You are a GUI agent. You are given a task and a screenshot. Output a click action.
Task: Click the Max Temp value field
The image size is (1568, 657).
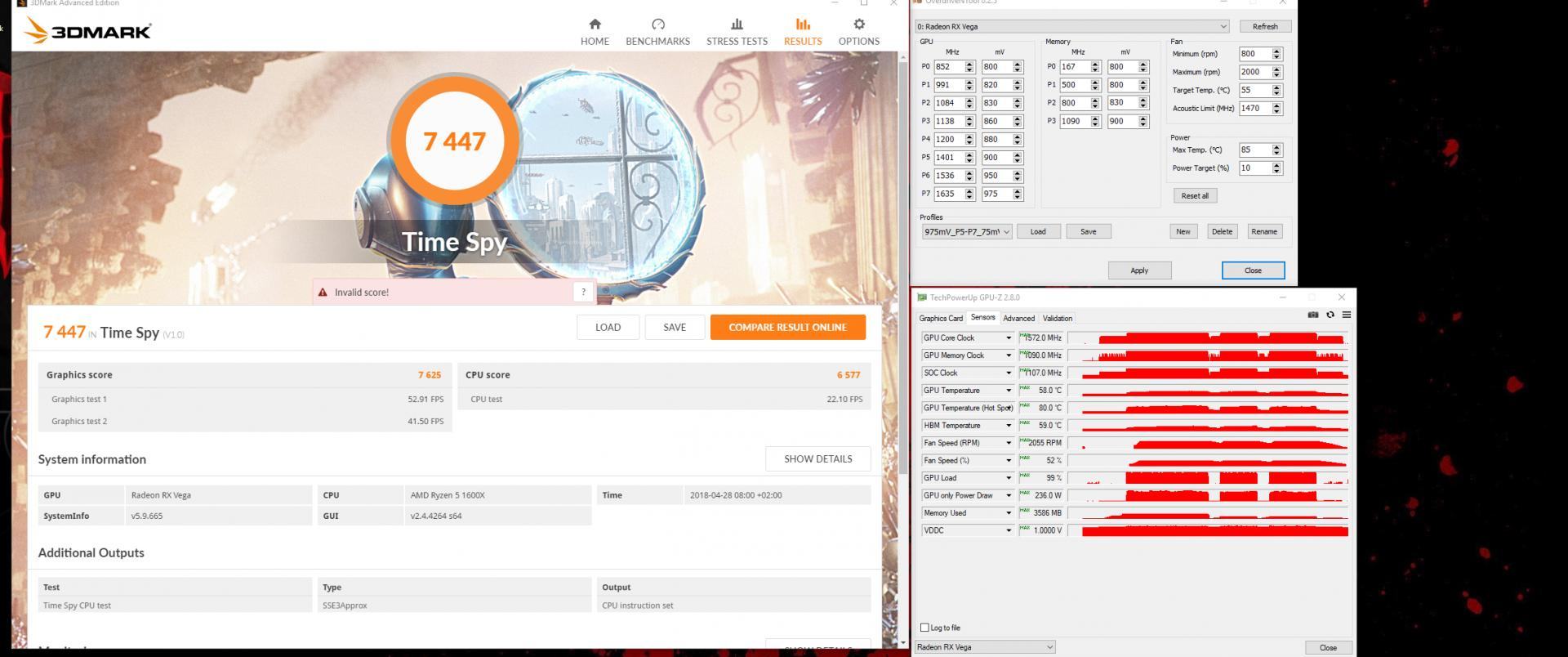(x=1254, y=150)
